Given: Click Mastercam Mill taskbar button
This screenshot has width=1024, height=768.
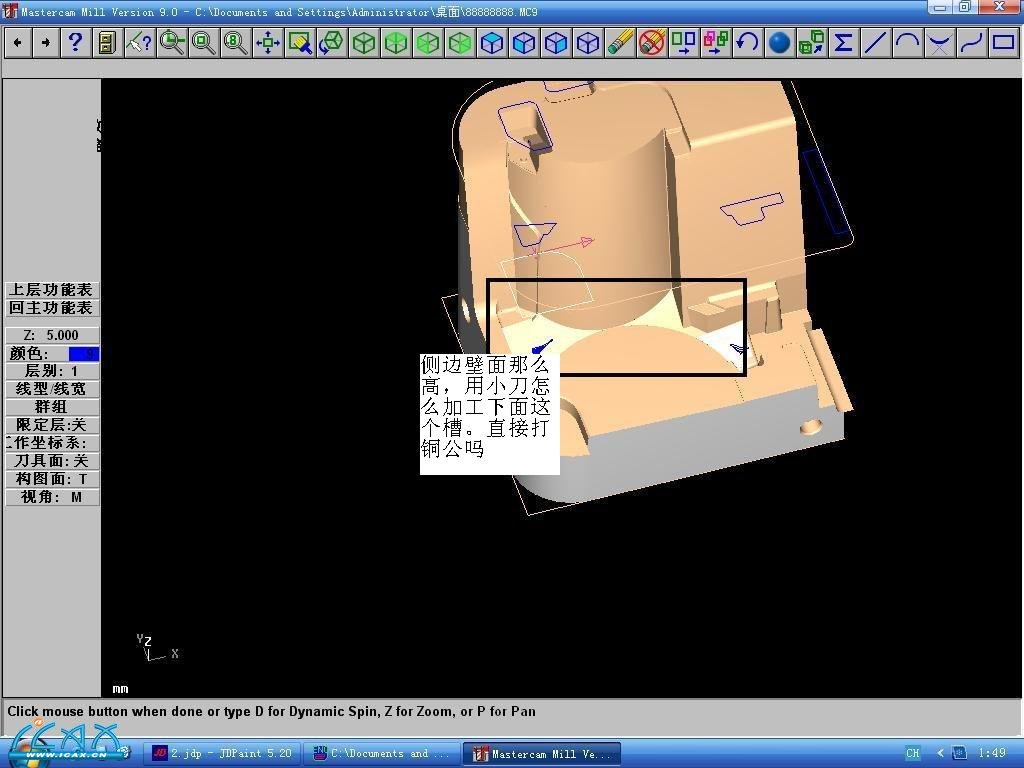Looking at the screenshot, I should click(x=542, y=754).
